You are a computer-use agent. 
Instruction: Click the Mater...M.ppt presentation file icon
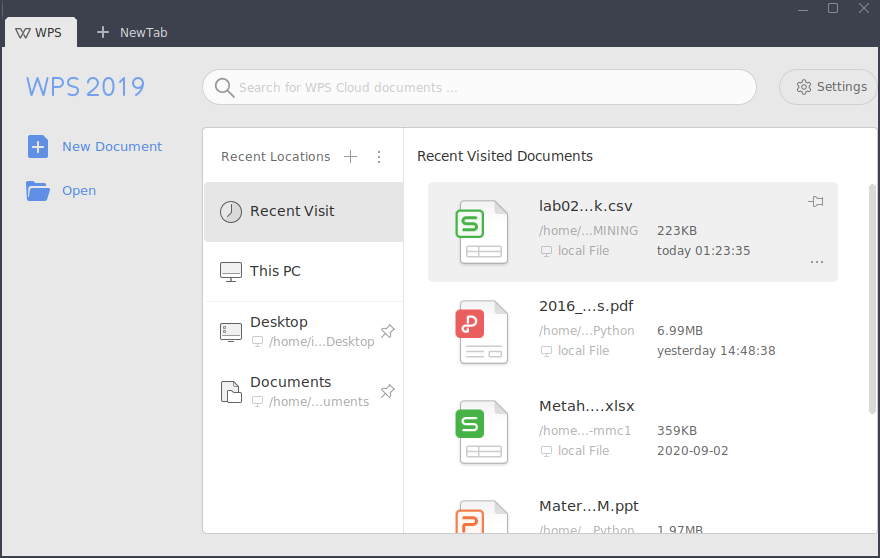point(482,516)
